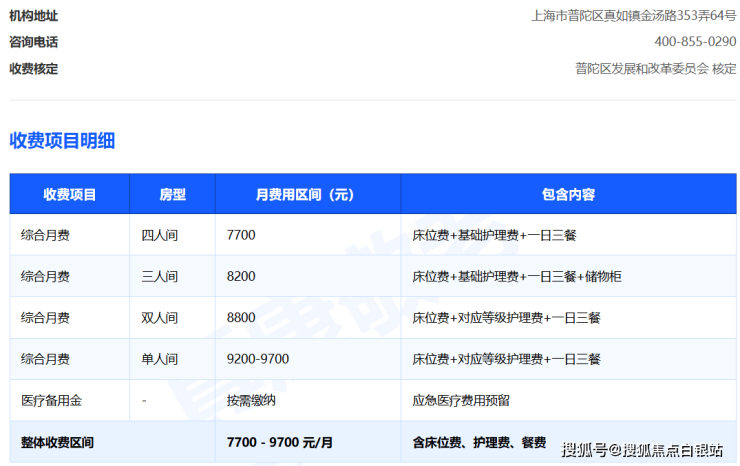Viewport: 740px width, 466px height.
Task: Click the 收费核定 label
Action: tap(34, 69)
